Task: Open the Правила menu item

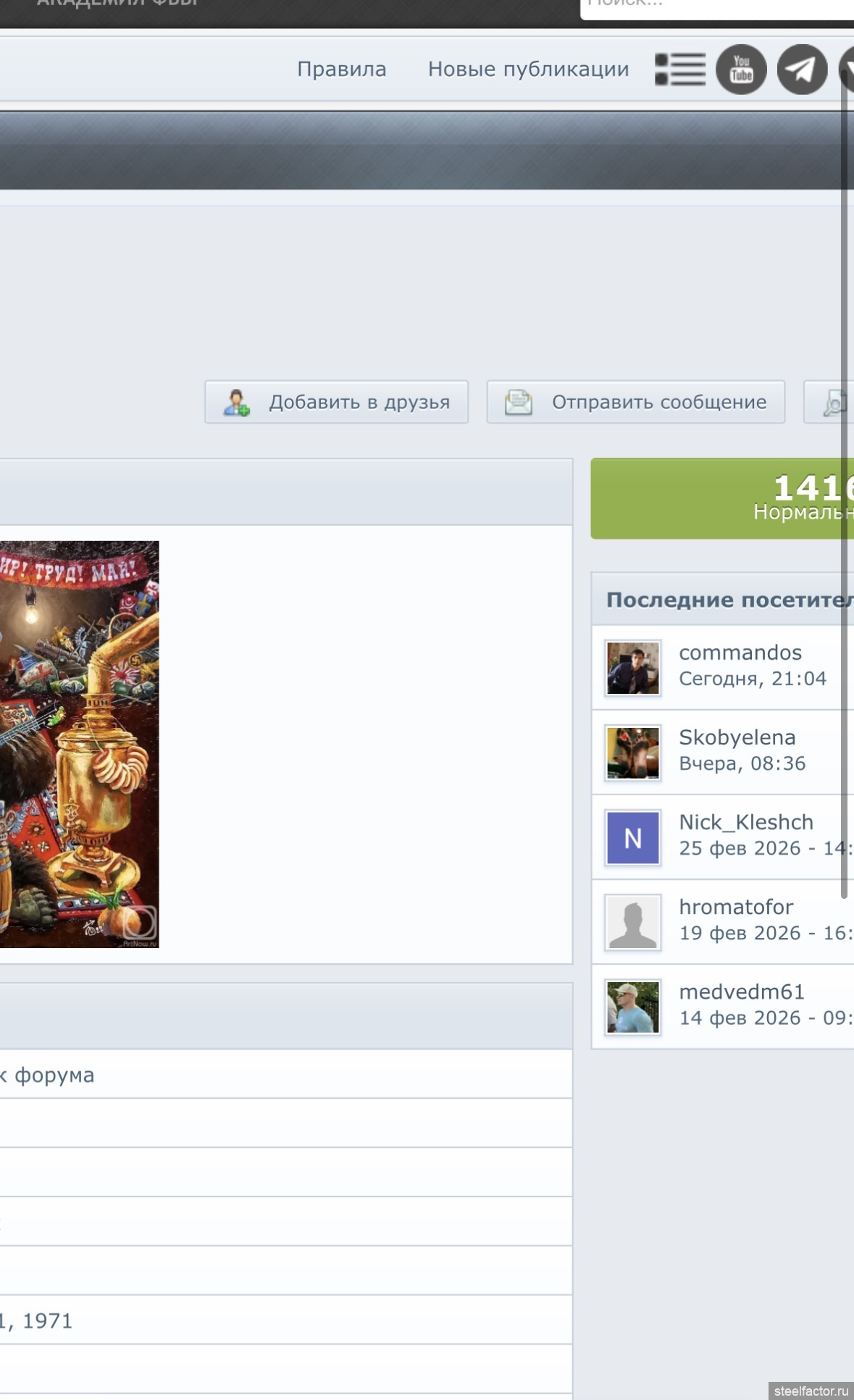Action: (x=341, y=70)
